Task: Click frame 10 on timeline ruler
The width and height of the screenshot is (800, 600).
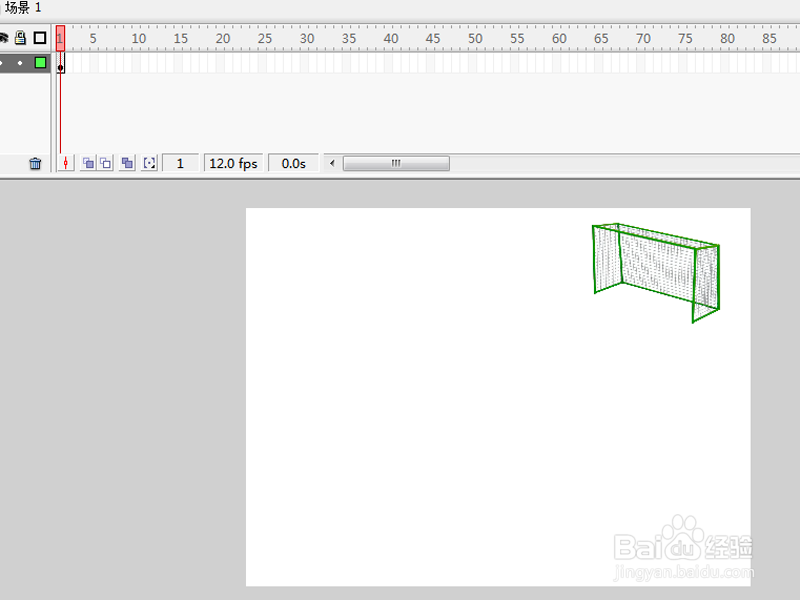Action: pos(139,38)
